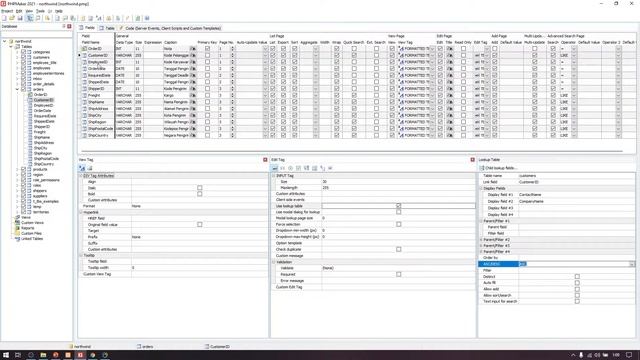
Task: Select the Reports tree node
Action: pyautogui.click(x=28, y=228)
